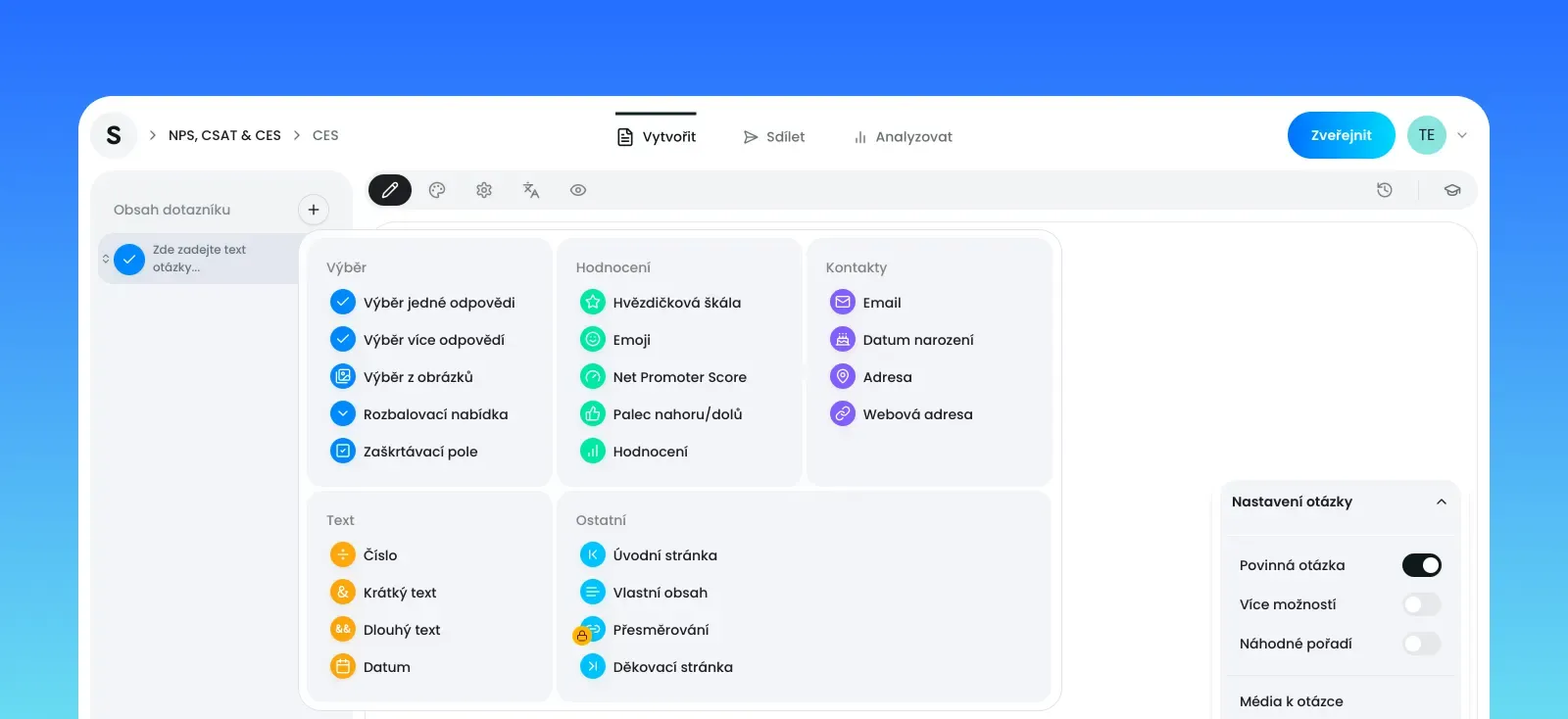
Task: Add Úvodní stránka intro page
Action: 650,554
